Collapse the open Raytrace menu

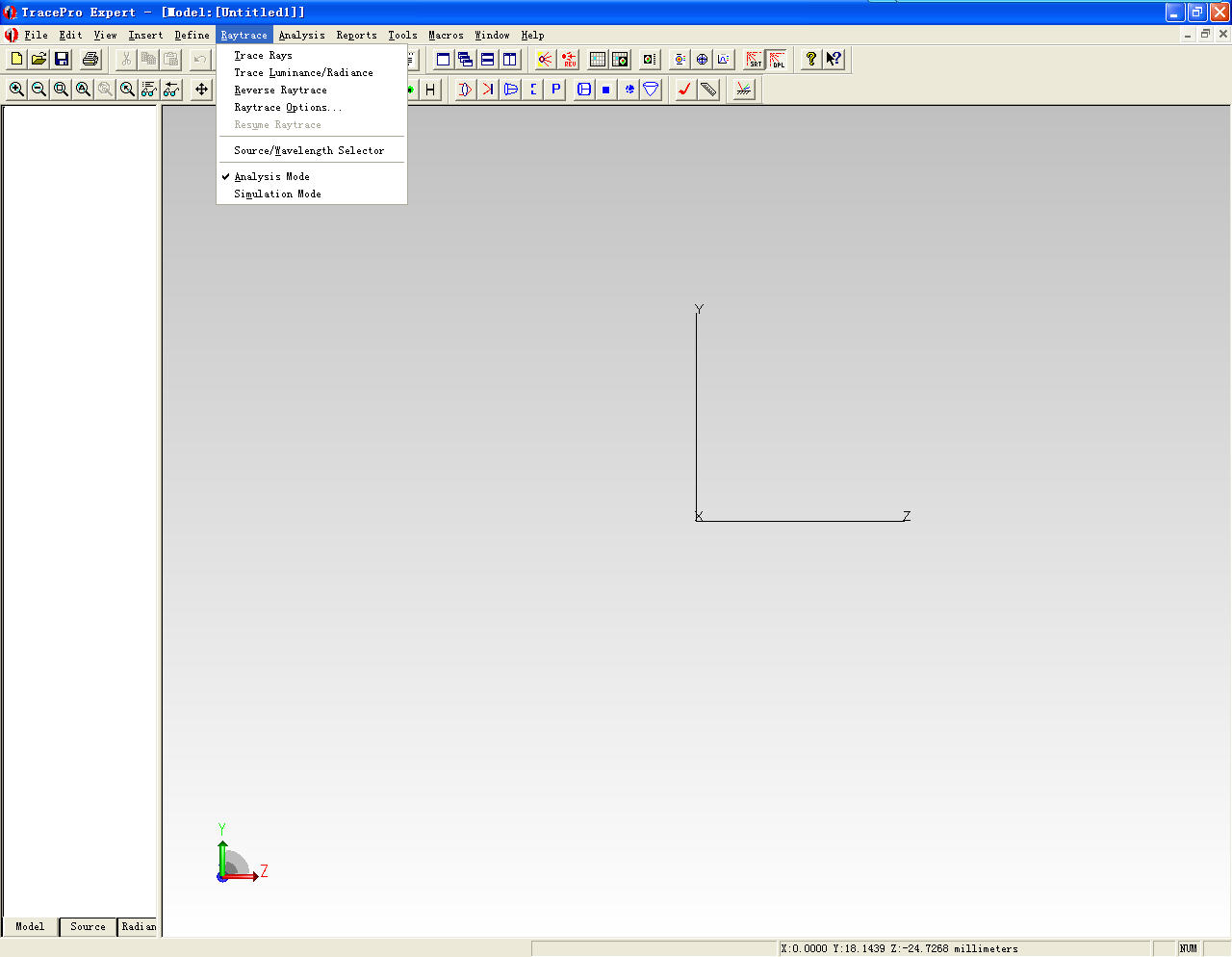coord(244,35)
